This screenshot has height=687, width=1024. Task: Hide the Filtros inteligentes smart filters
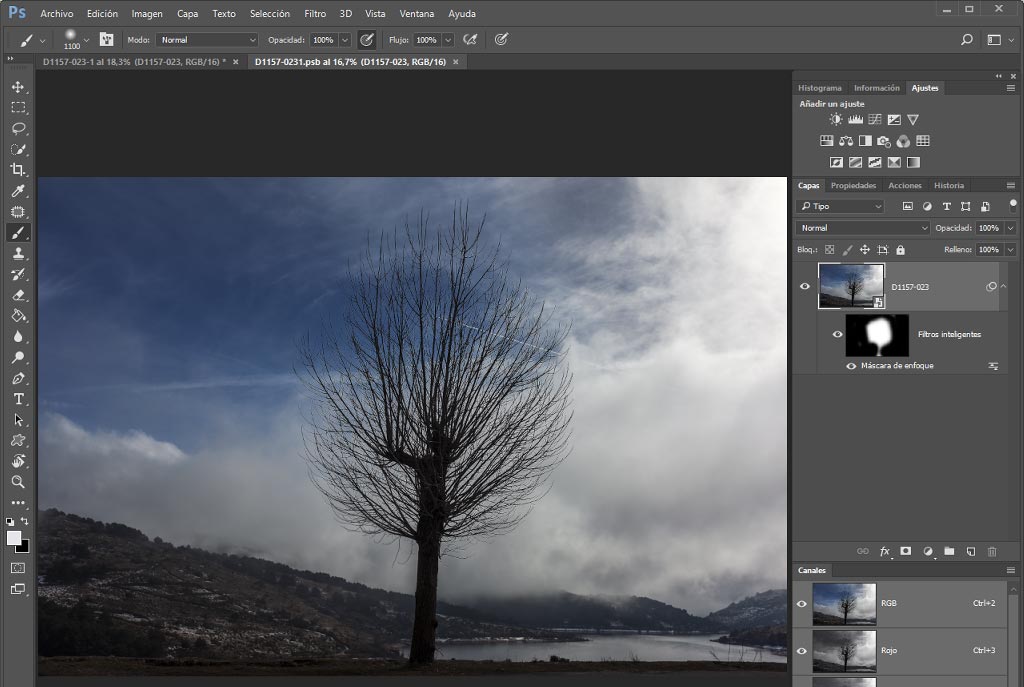point(837,334)
